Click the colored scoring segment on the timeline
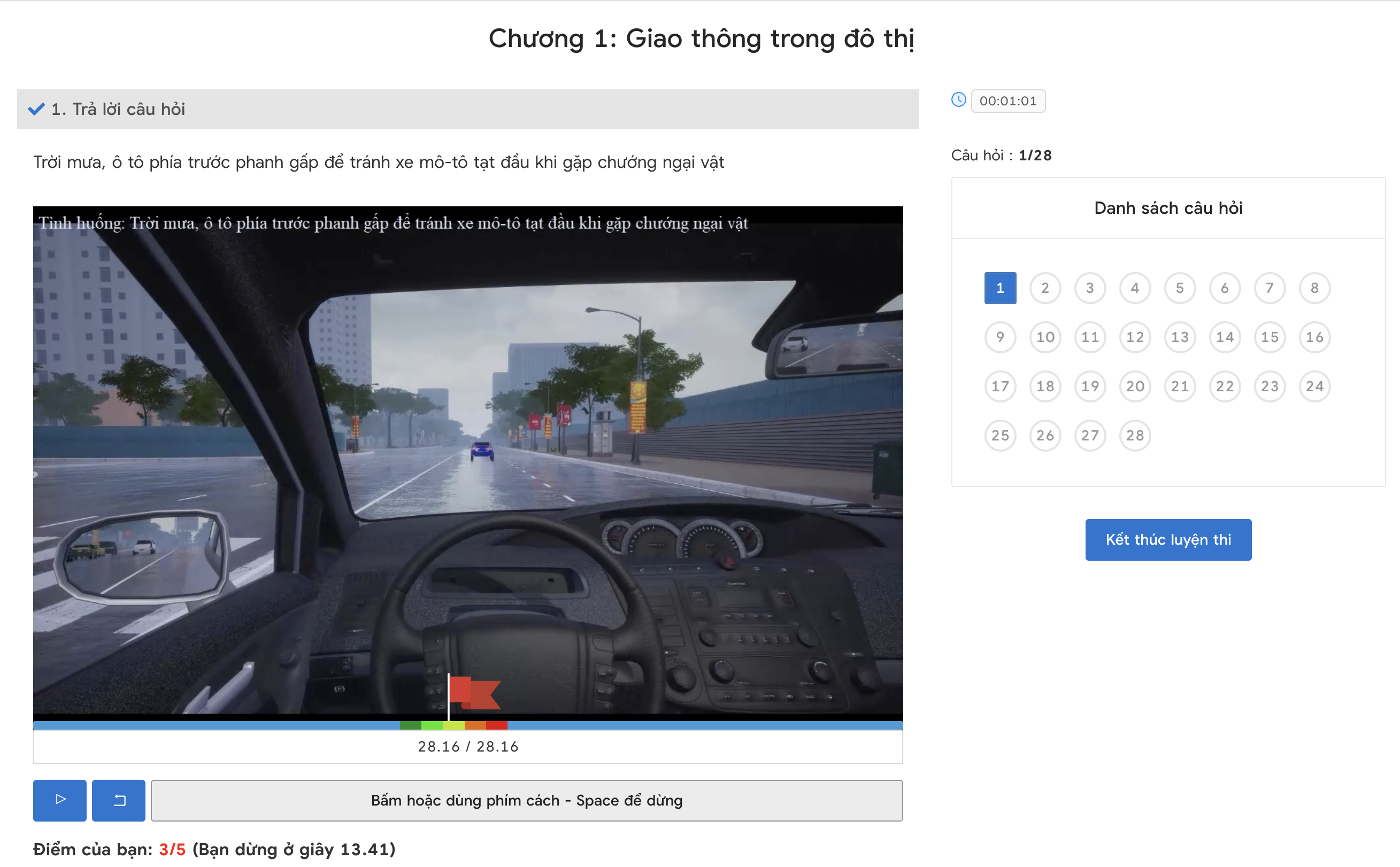 coord(453,724)
